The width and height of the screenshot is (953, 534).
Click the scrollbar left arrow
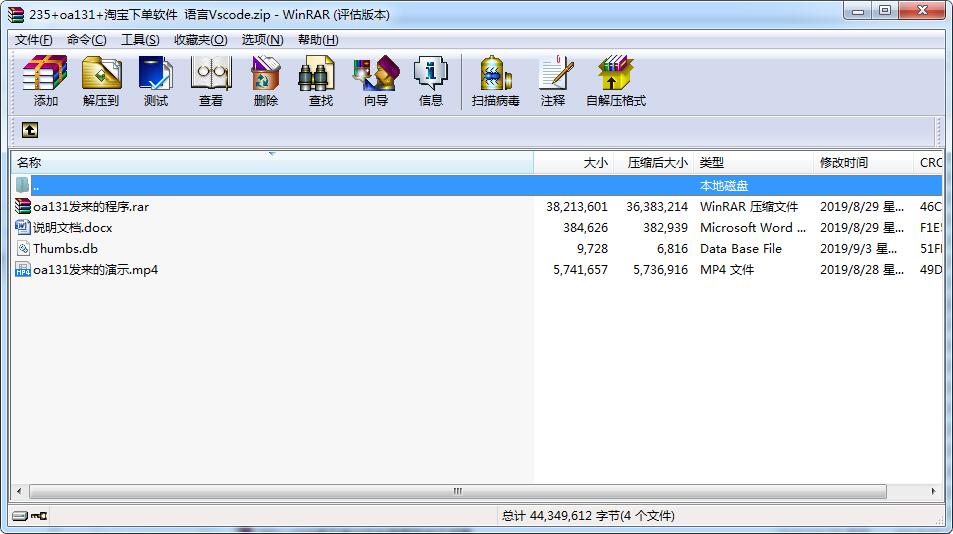click(x=19, y=491)
